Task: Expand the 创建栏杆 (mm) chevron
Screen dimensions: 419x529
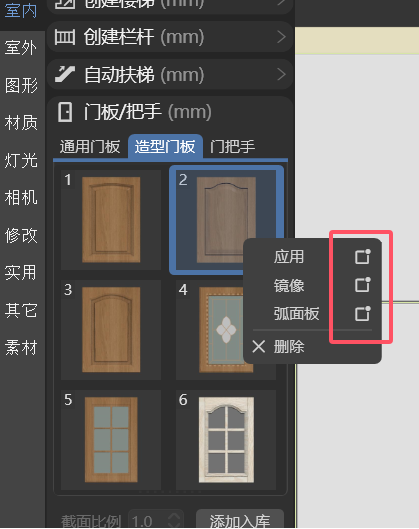Action: pyautogui.click(x=281, y=37)
